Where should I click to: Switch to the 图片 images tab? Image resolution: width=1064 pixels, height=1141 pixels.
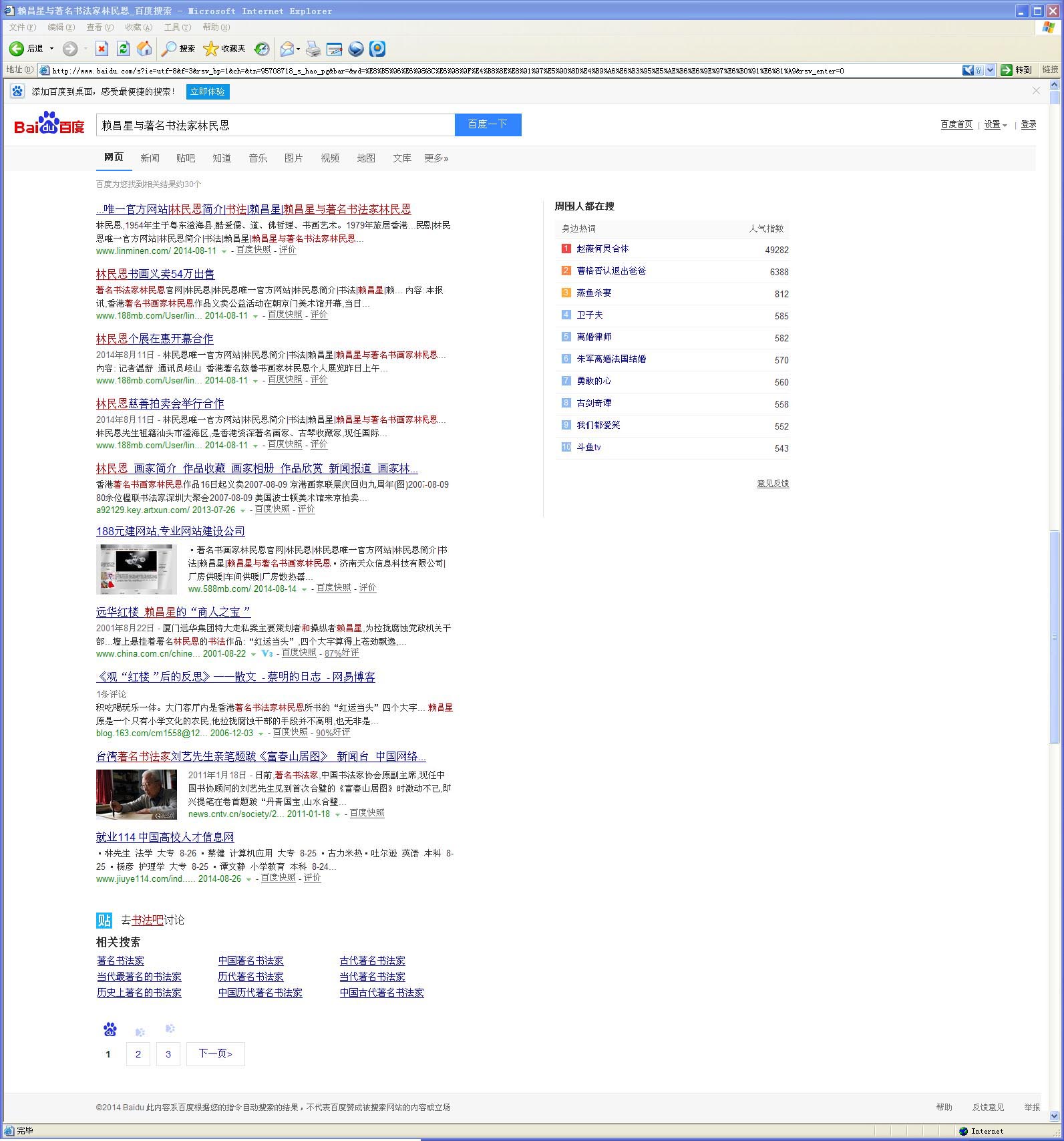point(294,158)
